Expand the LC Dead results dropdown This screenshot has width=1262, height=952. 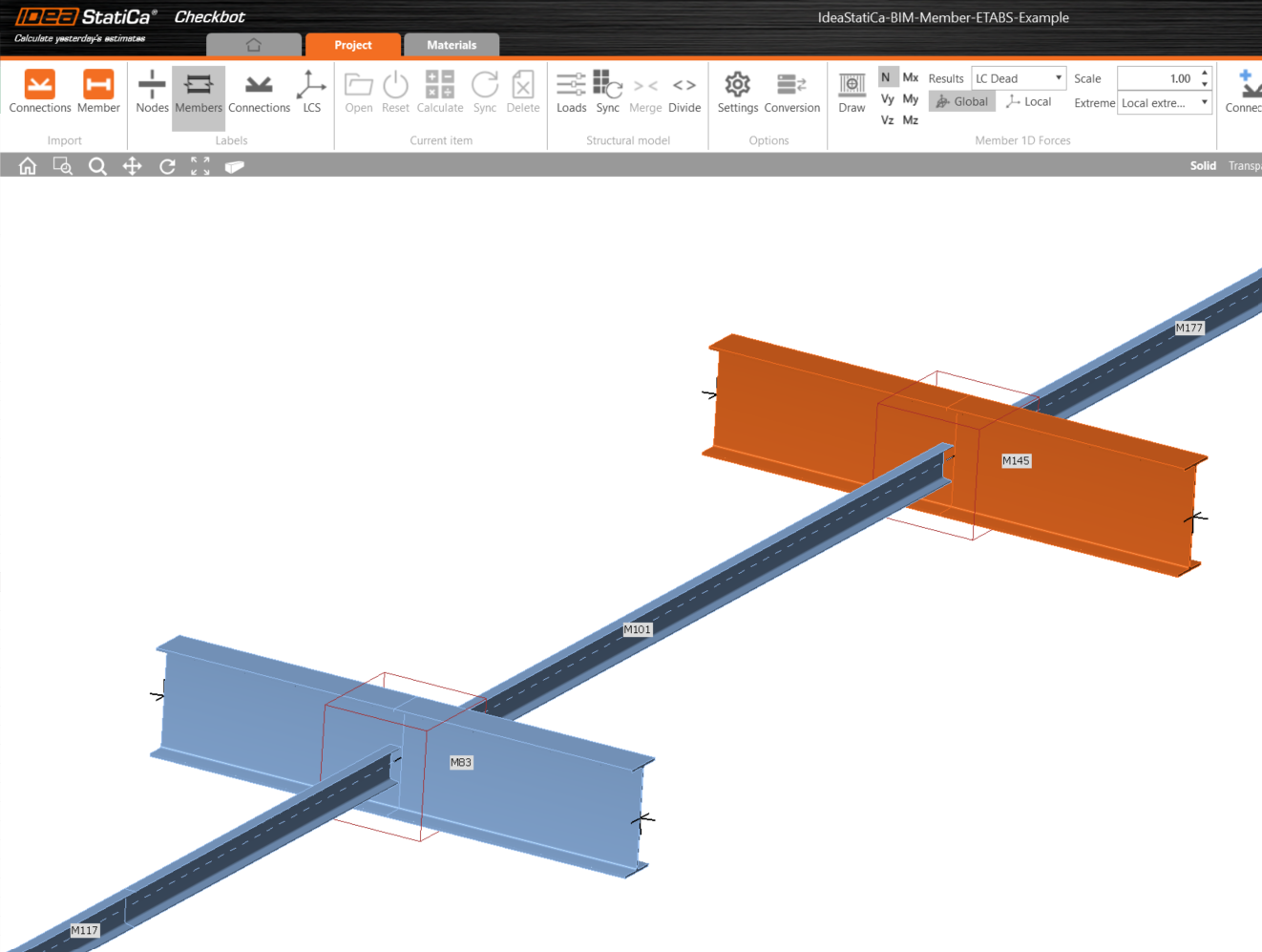(1019, 78)
